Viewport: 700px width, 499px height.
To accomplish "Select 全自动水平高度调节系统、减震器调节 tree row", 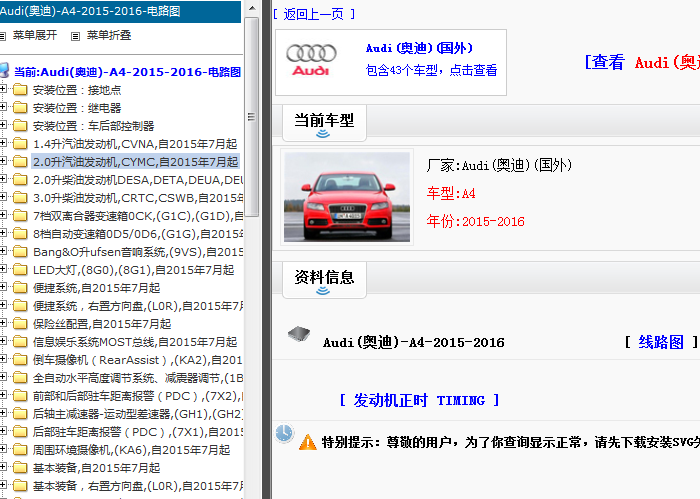I will click(138, 378).
